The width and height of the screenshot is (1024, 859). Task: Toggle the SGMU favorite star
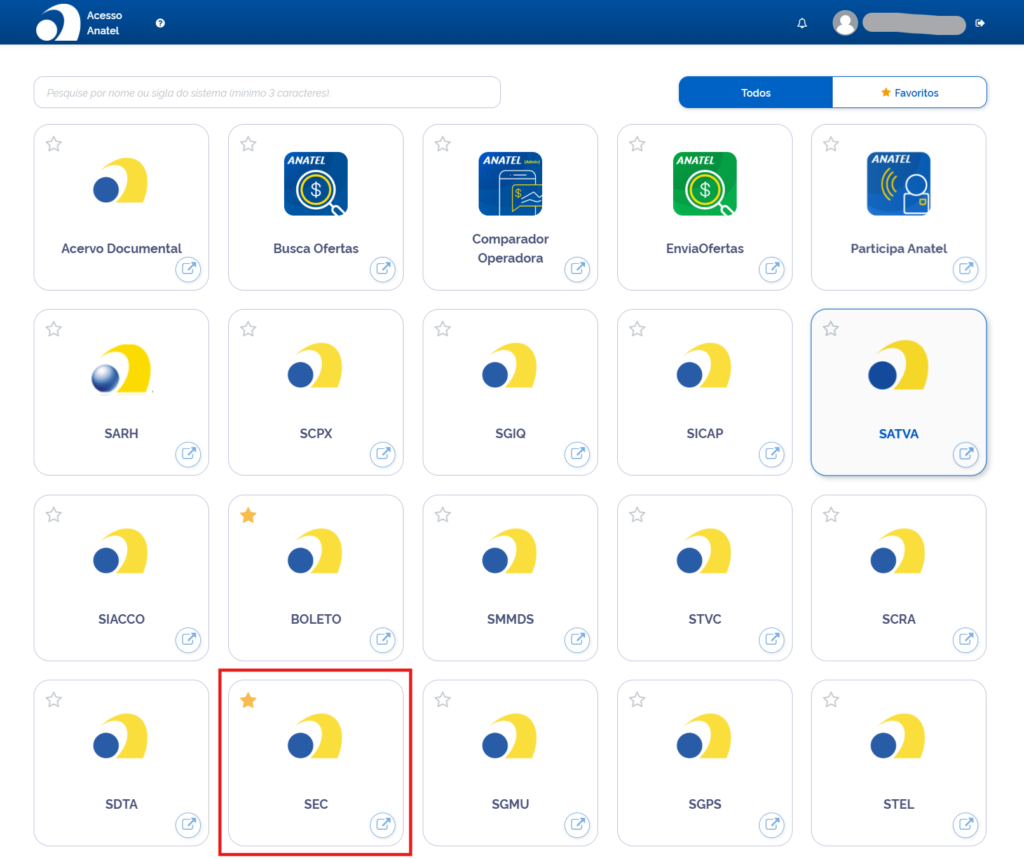(443, 700)
